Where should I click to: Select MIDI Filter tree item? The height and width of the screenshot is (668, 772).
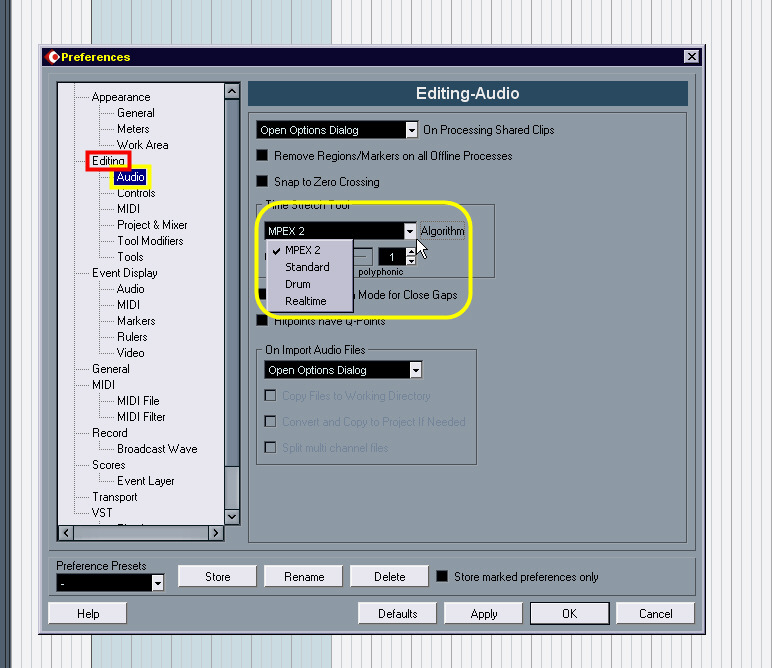(141, 417)
